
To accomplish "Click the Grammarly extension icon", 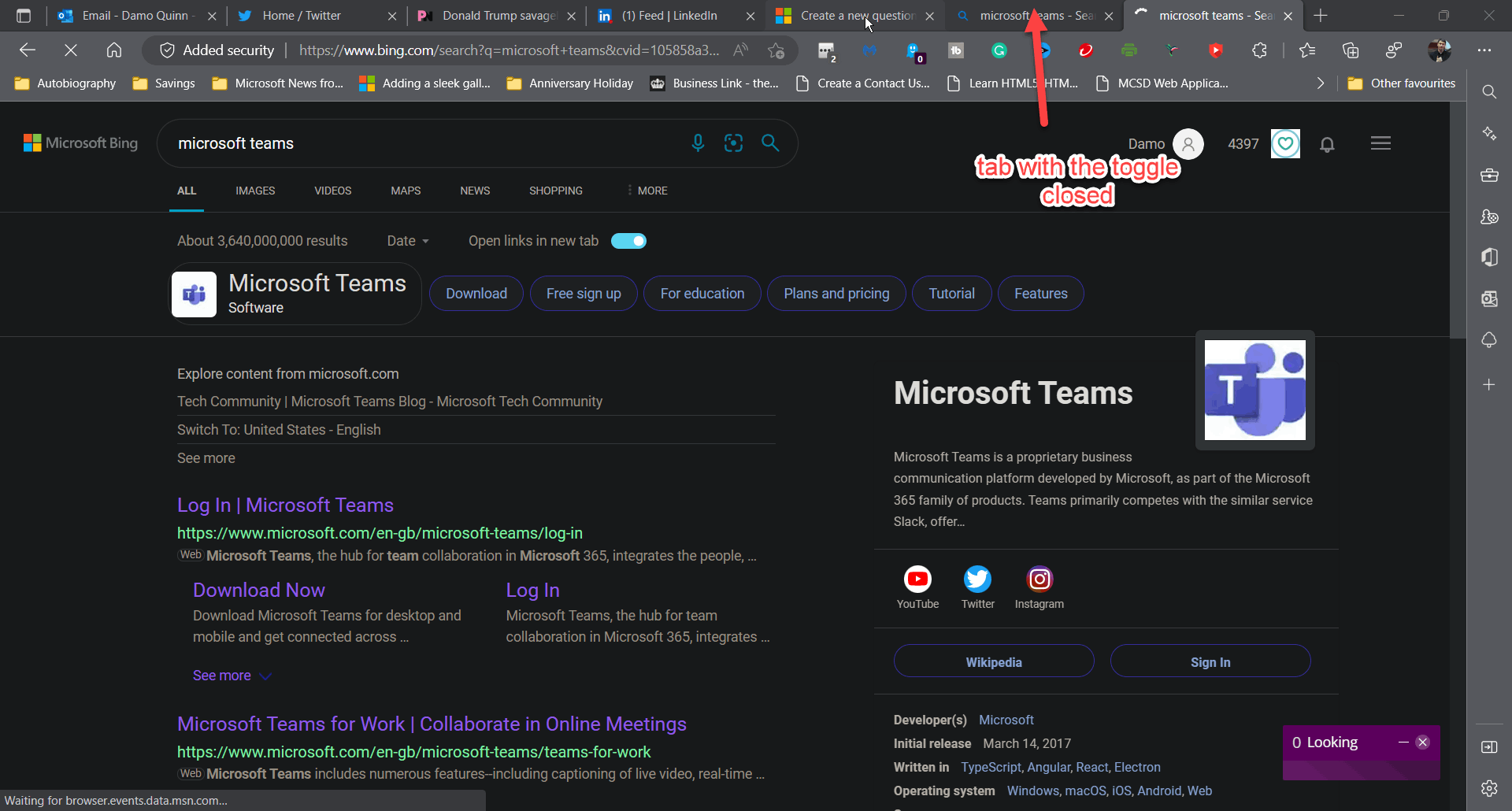I will click(999, 50).
